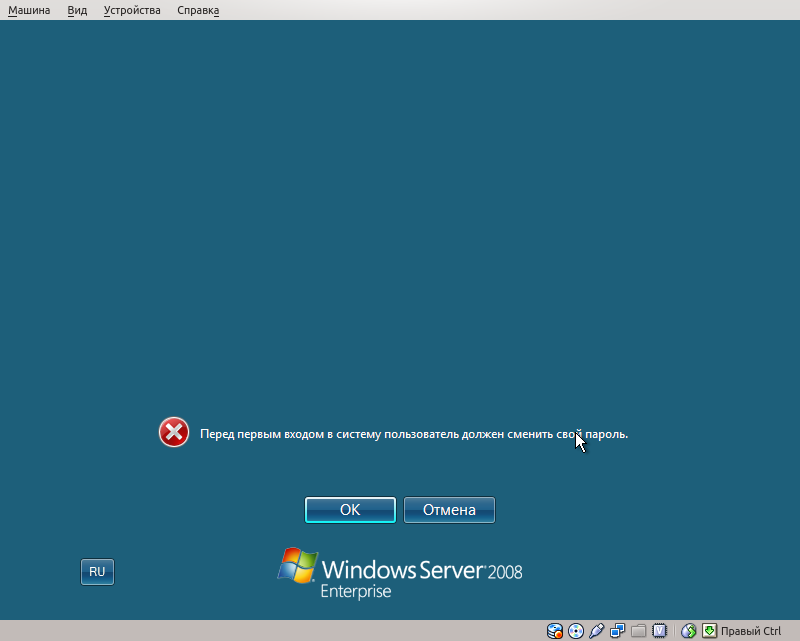Viewport: 800px width, 641px height.
Task: Open the optical disc status icon
Action: (575, 631)
